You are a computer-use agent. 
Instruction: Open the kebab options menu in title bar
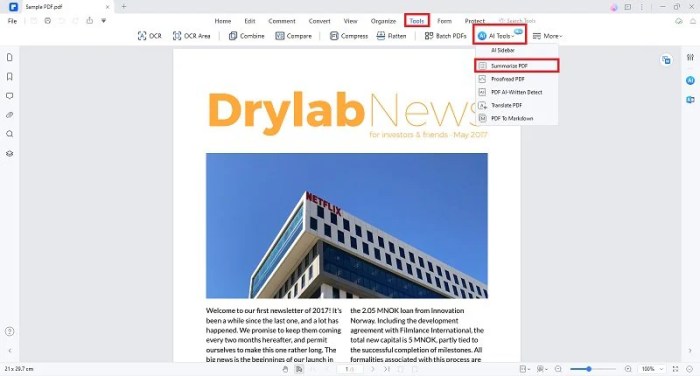tap(642, 7)
